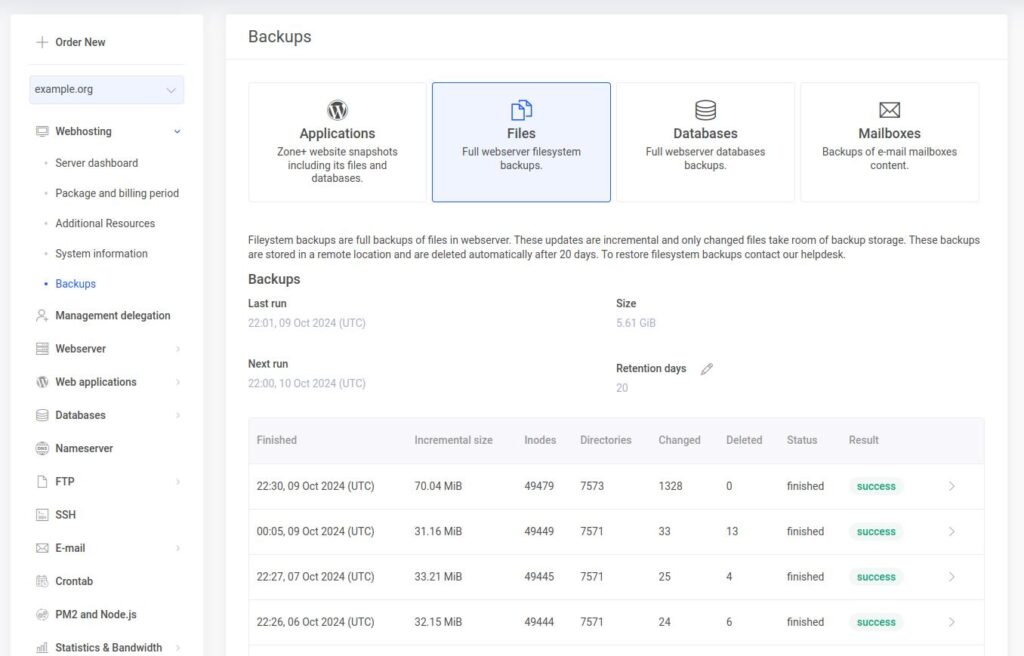This screenshot has height=656, width=1024.
Task: Click the database stack icon on Databases card
Action: 705,110
